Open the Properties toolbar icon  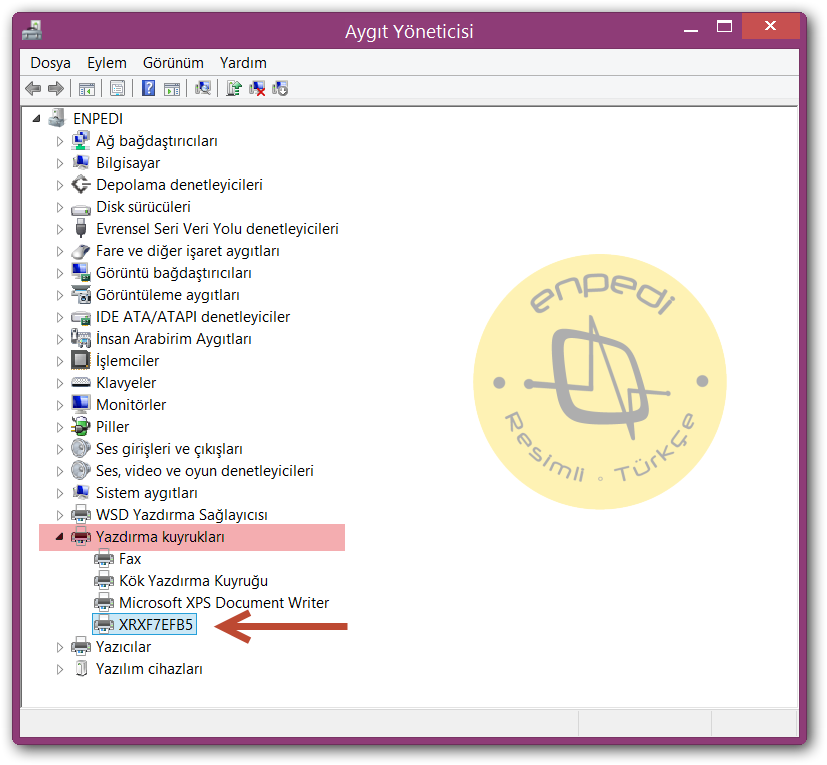point(117,88)
